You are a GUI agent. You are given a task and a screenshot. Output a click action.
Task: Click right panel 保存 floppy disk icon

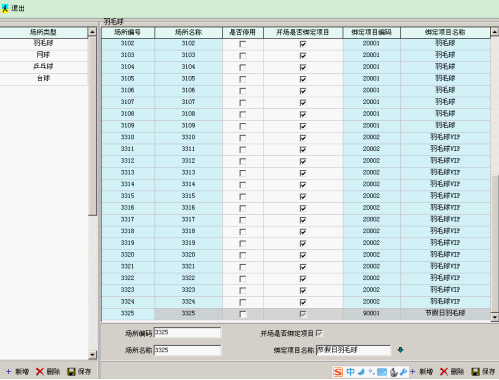click(x=475, y=372)
